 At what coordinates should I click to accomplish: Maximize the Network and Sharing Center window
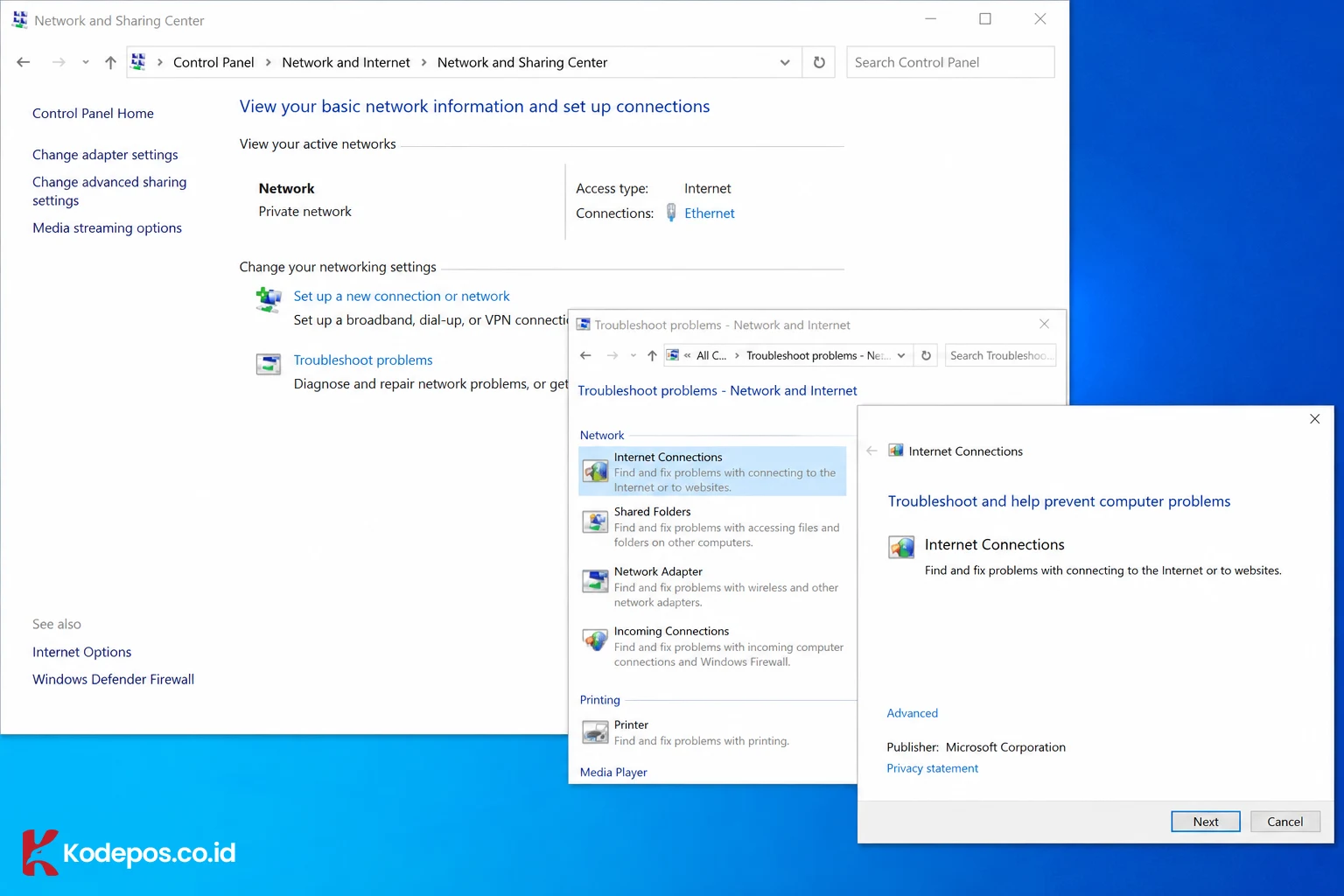pos(985,19)
